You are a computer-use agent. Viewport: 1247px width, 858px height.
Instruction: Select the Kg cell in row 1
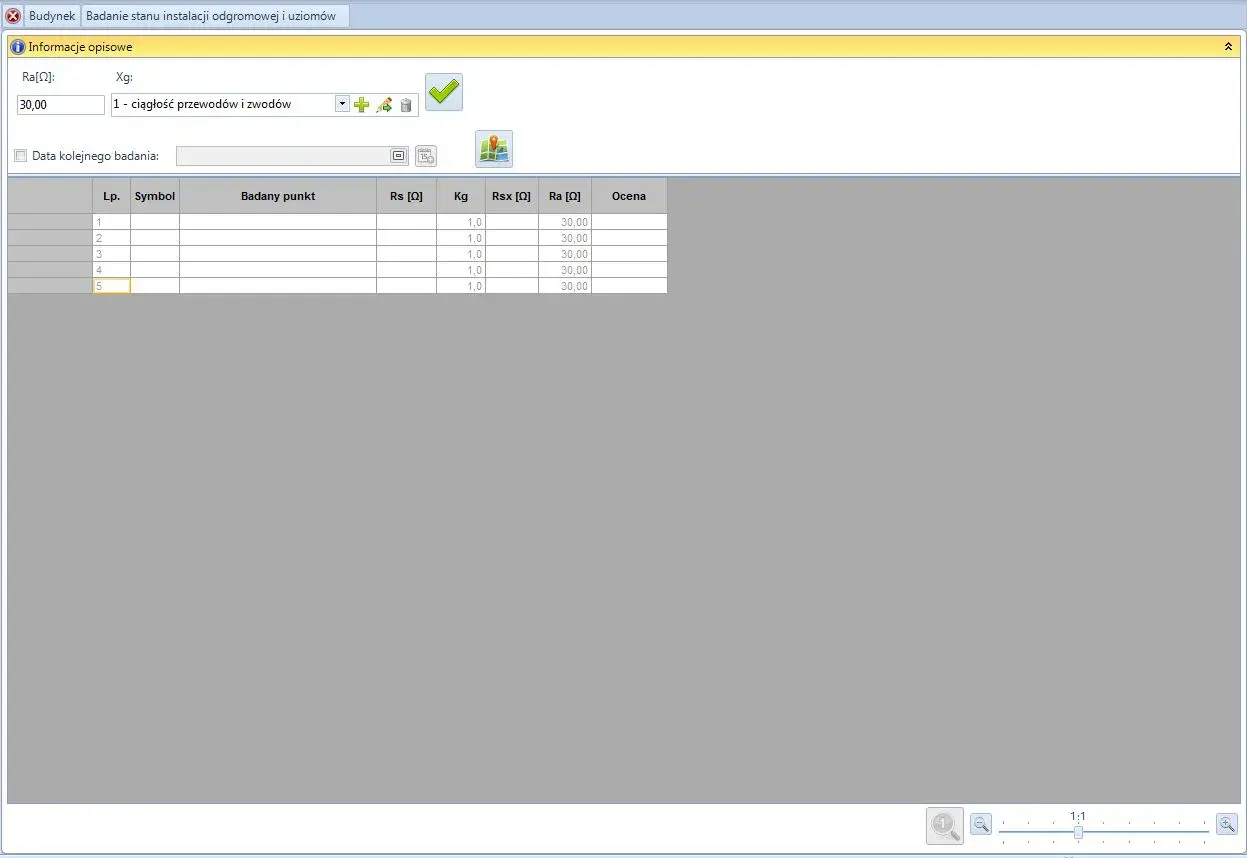461,222
